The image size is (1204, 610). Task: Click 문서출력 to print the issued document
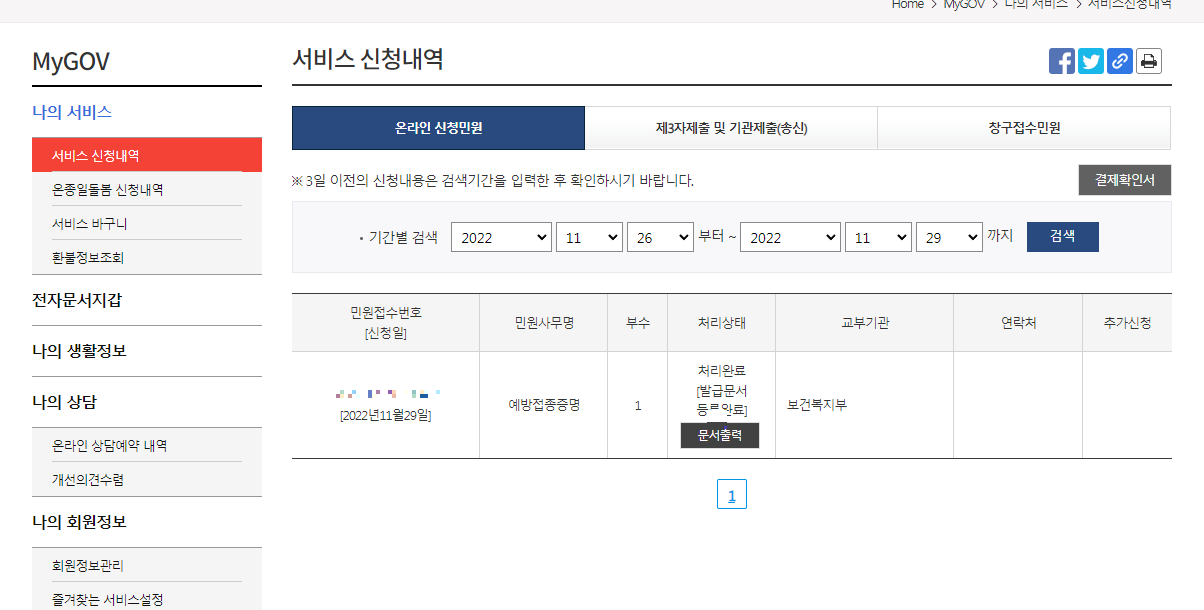tap(719, 435)
